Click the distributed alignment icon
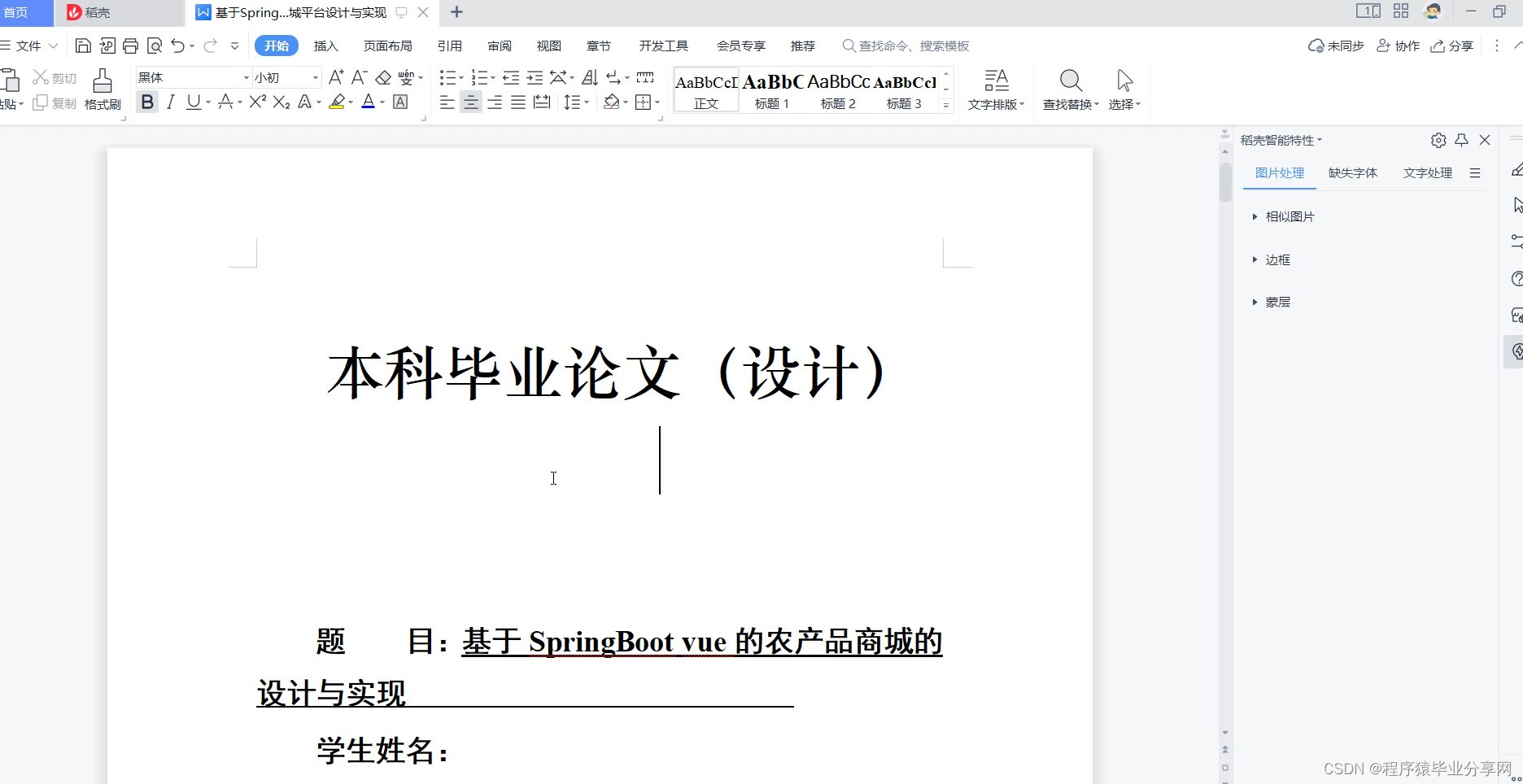The width and height of the screenshot is (1523, 784). point(542,102)
